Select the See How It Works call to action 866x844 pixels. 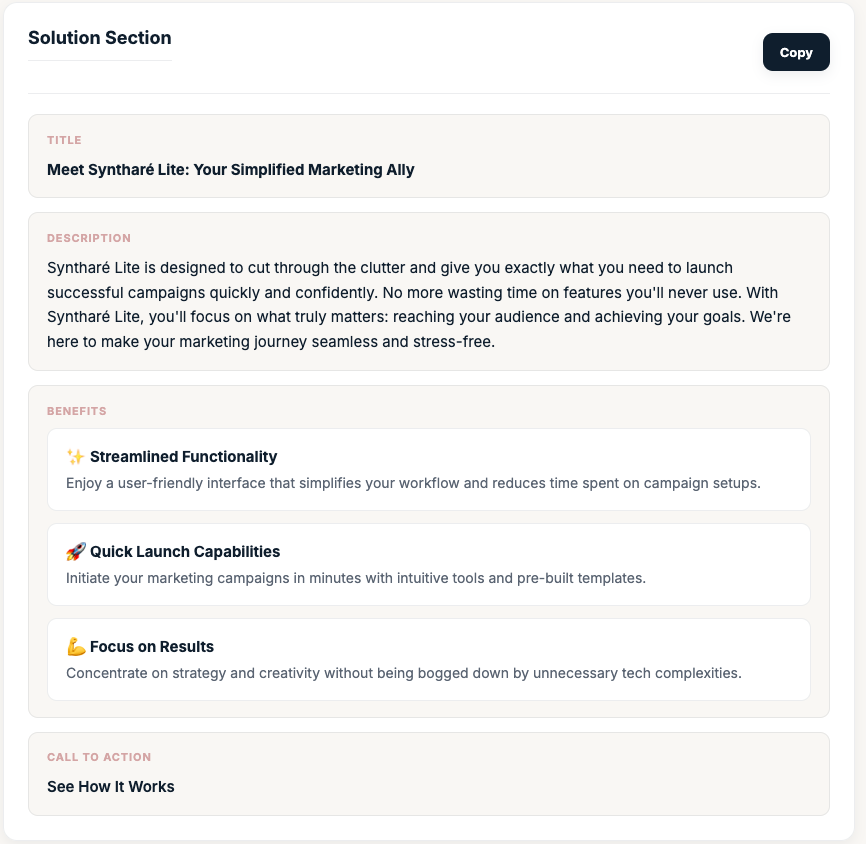110,787
